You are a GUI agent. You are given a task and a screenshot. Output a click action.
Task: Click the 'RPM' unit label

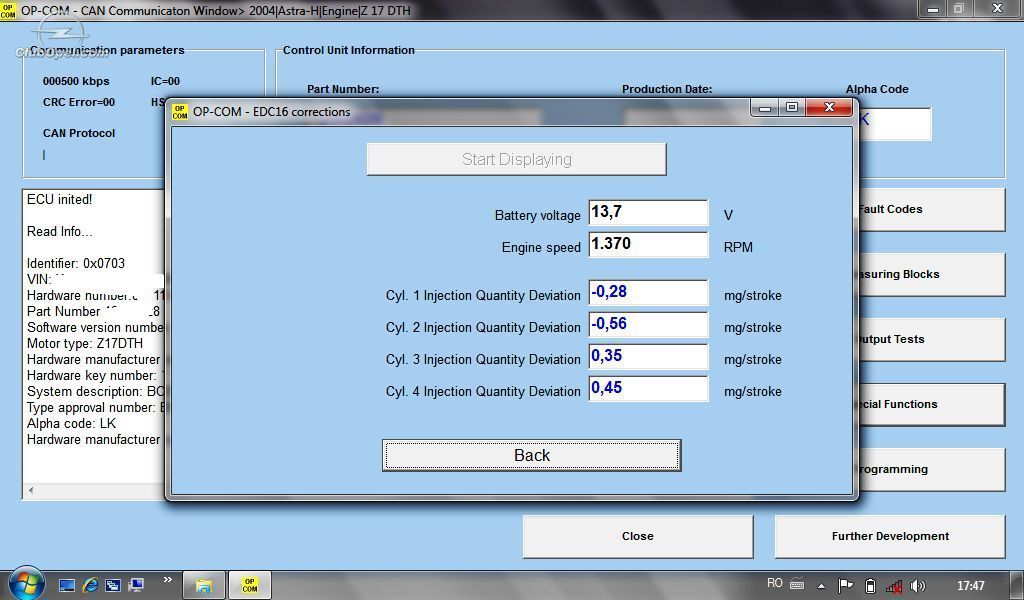[x=738, y=247]
